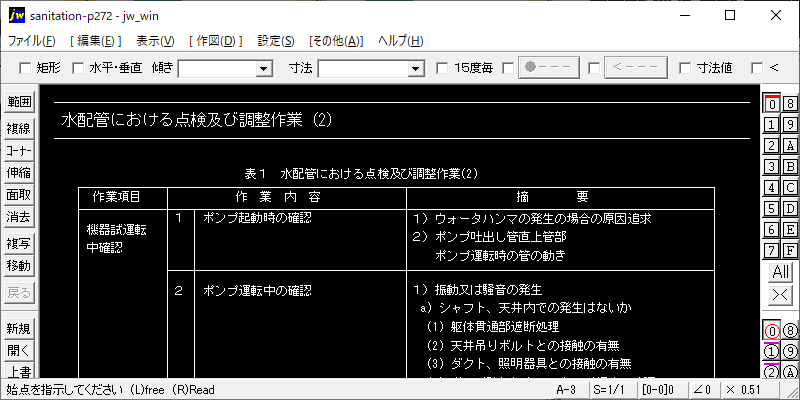Select layer C button
800x400 pixels.
coord(790,188)
